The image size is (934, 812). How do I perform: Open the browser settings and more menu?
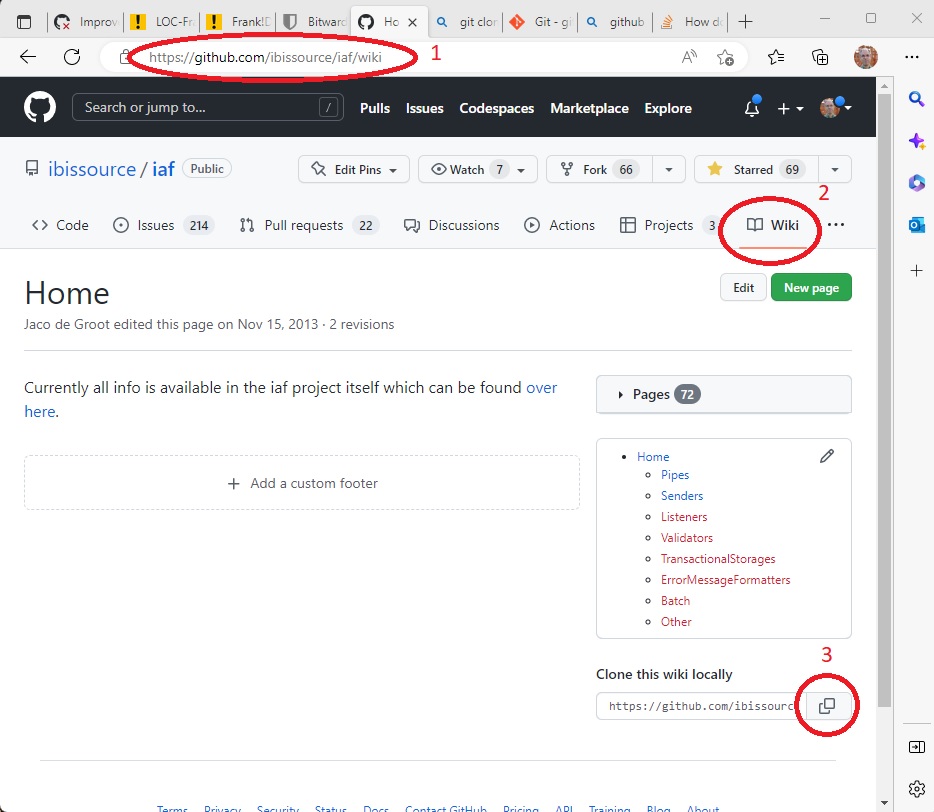[x=911, y=57]
